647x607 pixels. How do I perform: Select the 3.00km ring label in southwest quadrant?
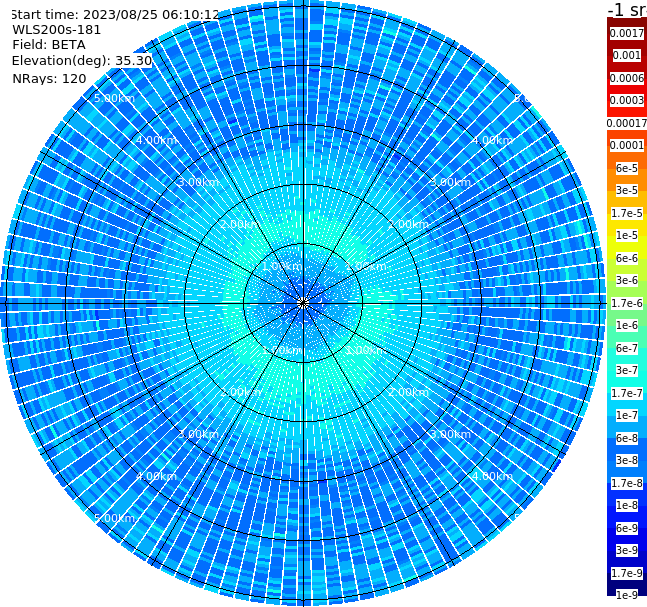pos(198,434)
